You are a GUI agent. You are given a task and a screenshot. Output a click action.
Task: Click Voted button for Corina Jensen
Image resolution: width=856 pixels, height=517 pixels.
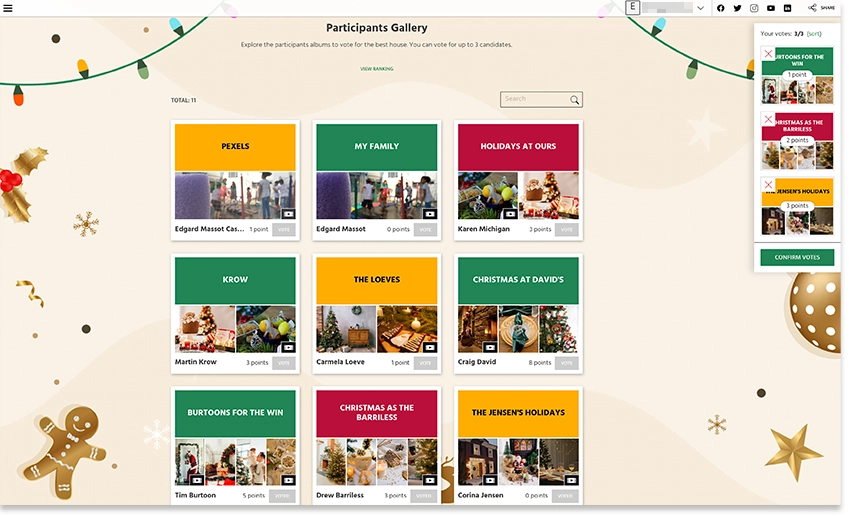point(565,496)
